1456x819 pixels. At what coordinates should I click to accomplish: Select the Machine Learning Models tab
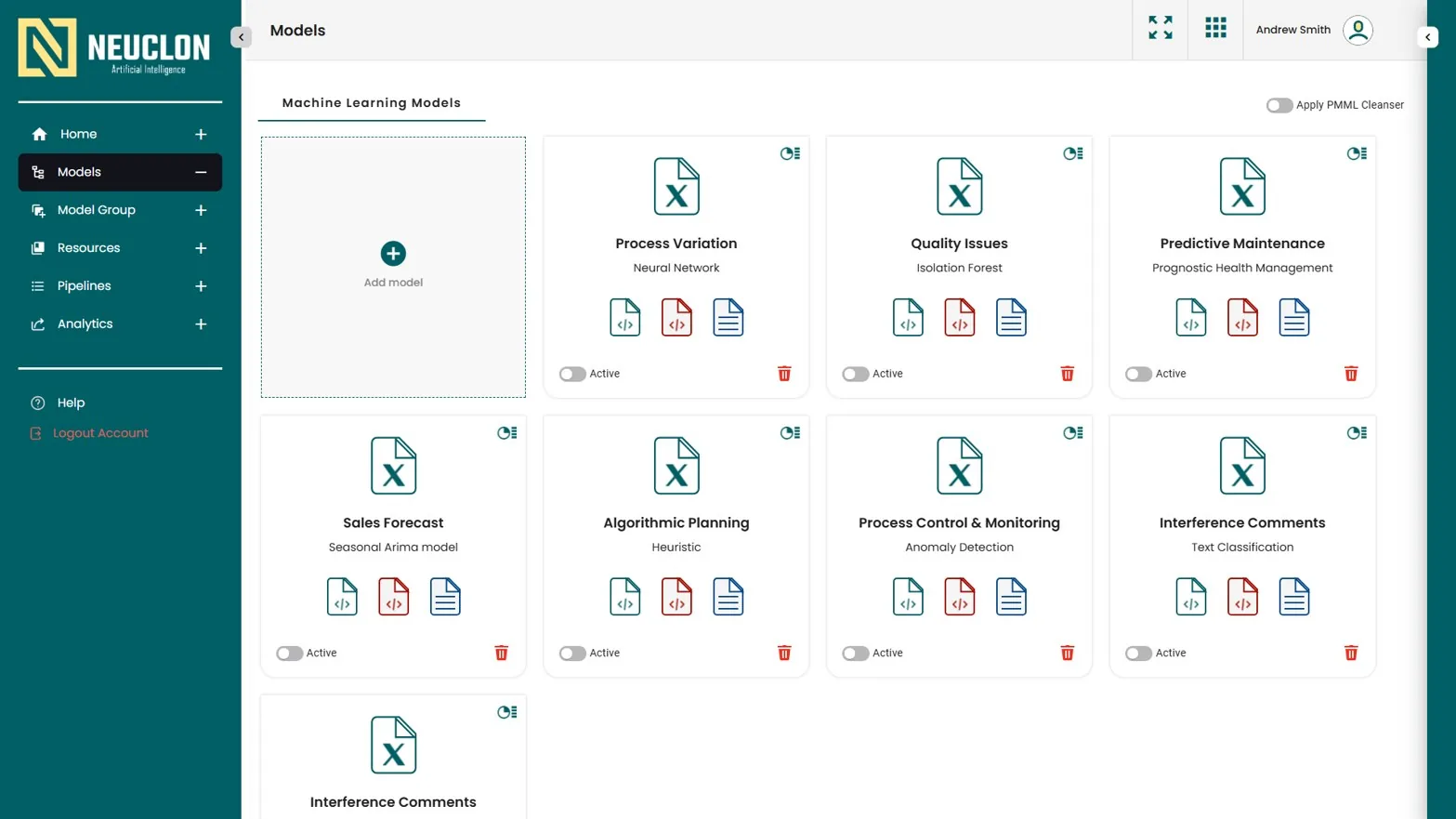(x=372, y=103)
